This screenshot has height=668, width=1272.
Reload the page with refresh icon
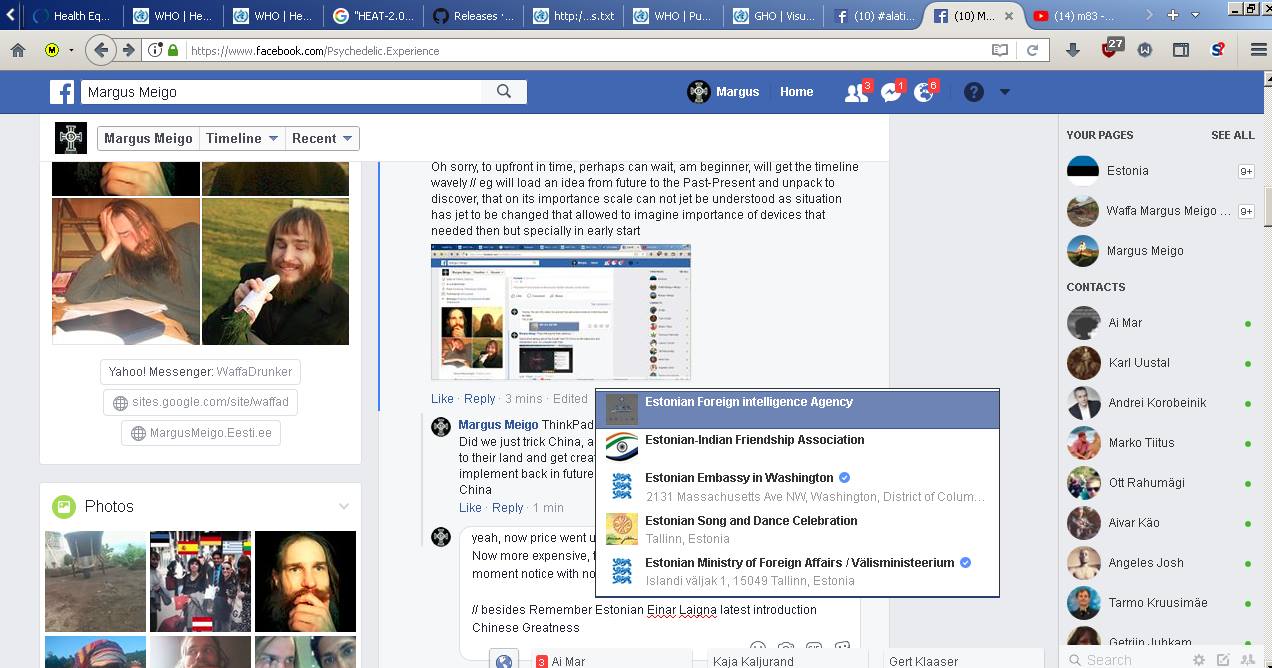click(1032, 50)
